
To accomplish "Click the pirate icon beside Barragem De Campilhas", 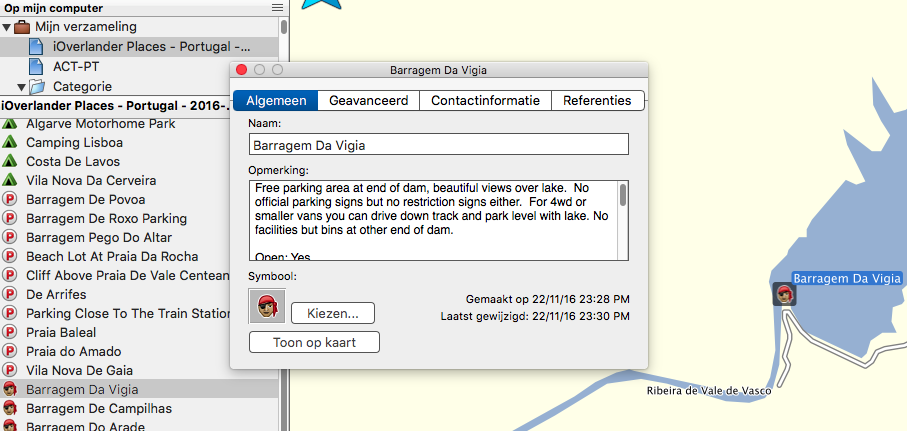I will coord(10,408).
